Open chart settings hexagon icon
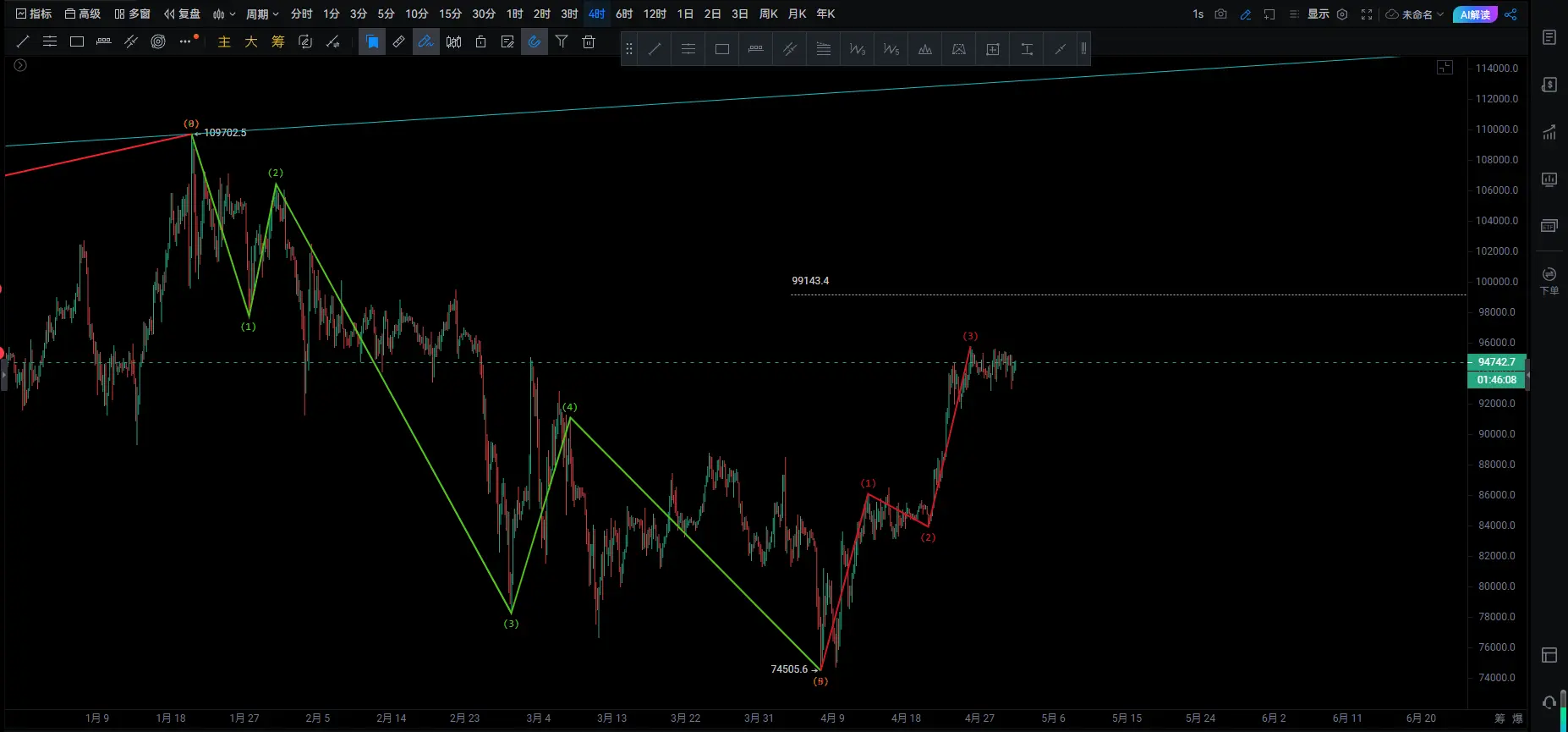 pyautogui.click(x=1342, y=14)
